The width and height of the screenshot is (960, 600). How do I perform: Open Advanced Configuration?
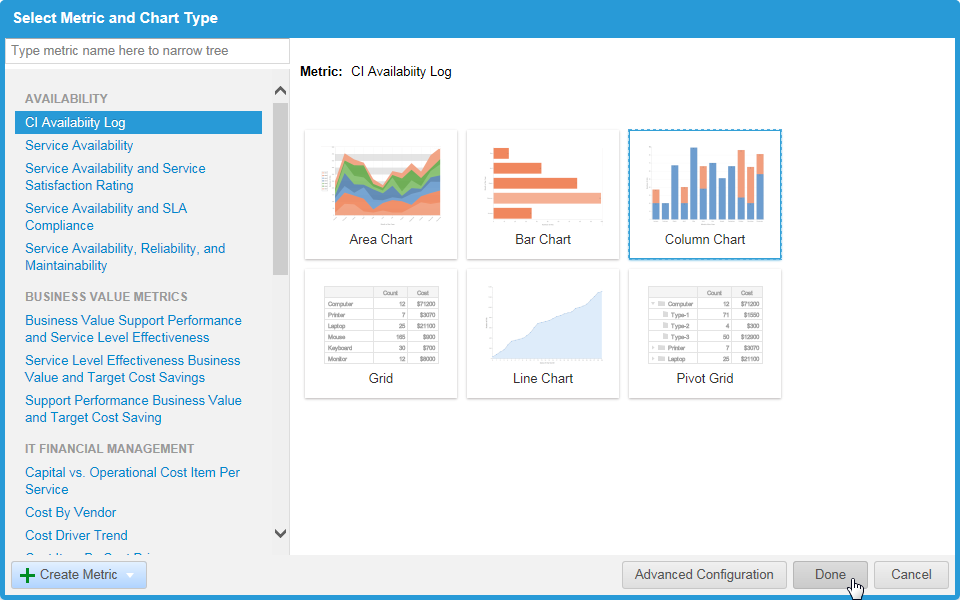(x=704, y=575)
